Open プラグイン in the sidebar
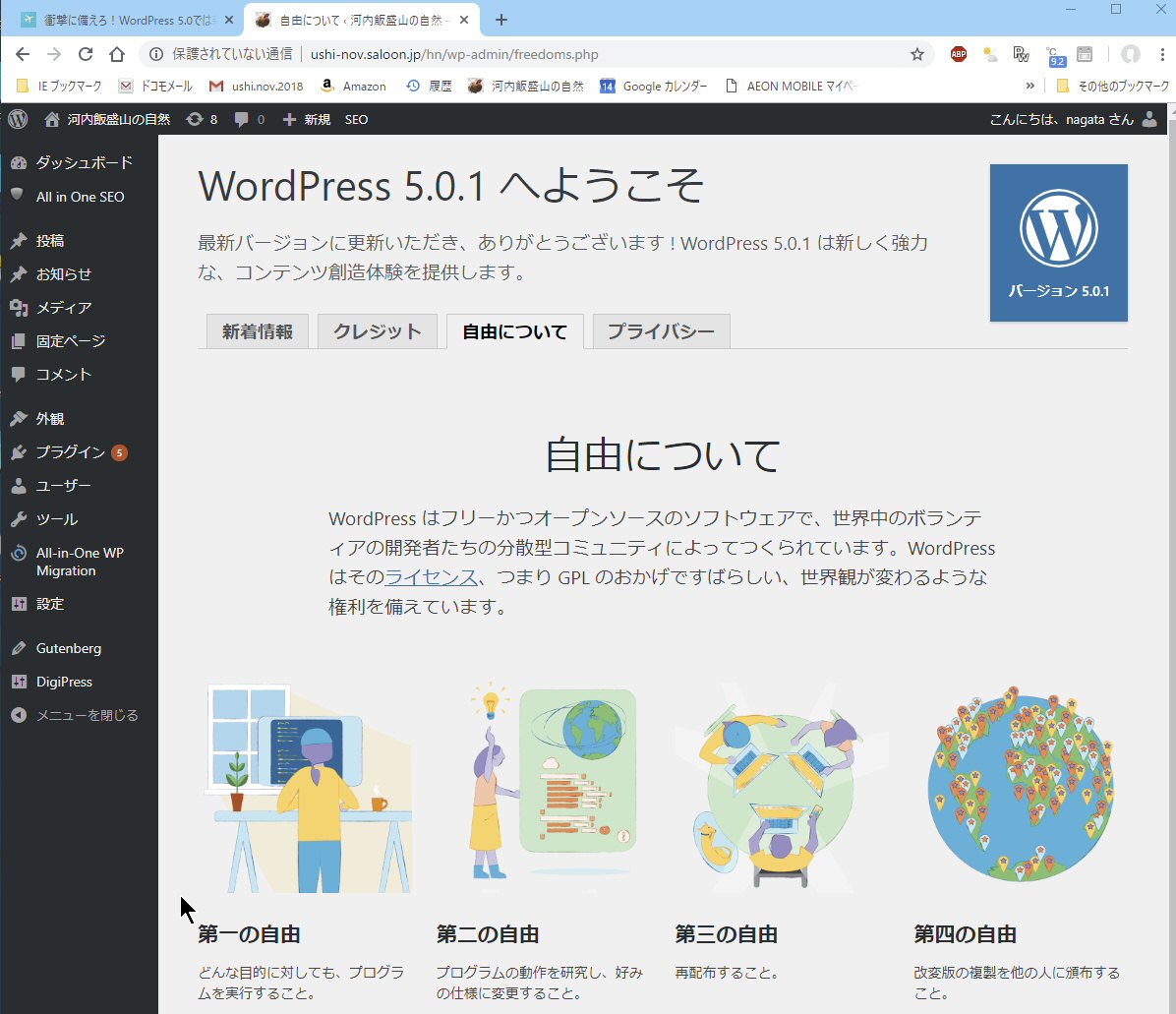 tap(70, 452)
